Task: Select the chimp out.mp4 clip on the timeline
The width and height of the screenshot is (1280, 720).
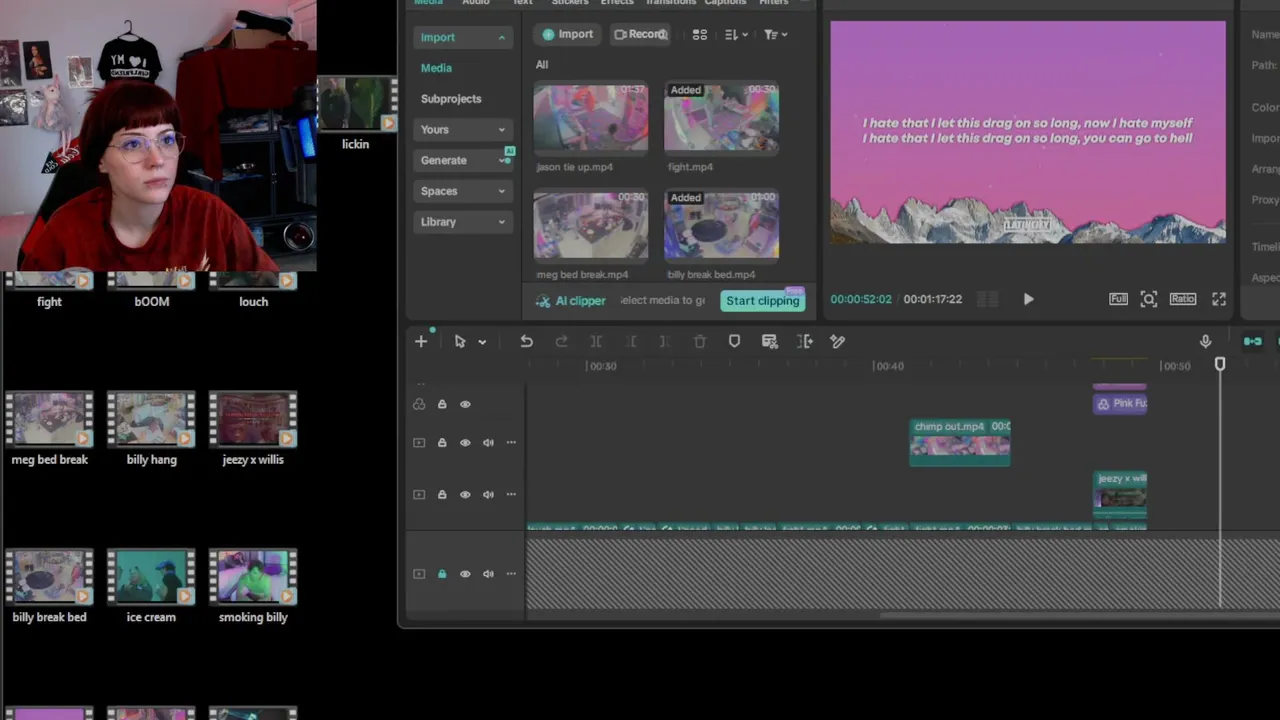Action: 960,442
